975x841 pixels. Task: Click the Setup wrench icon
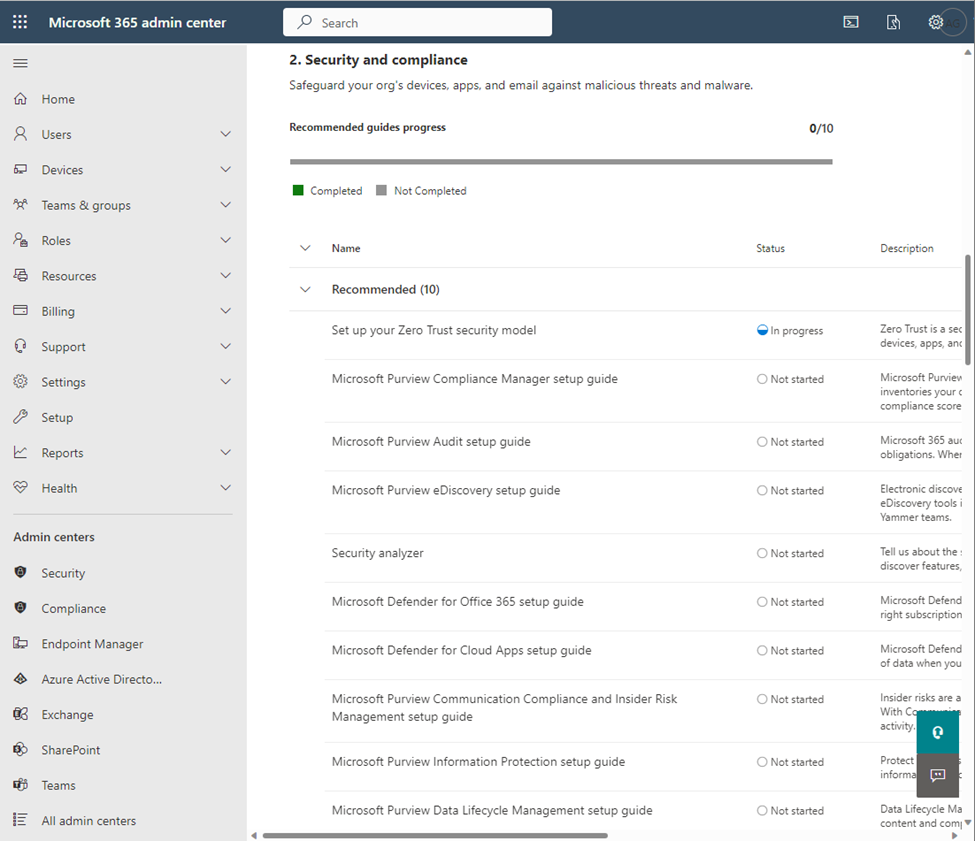coord(21,416)
